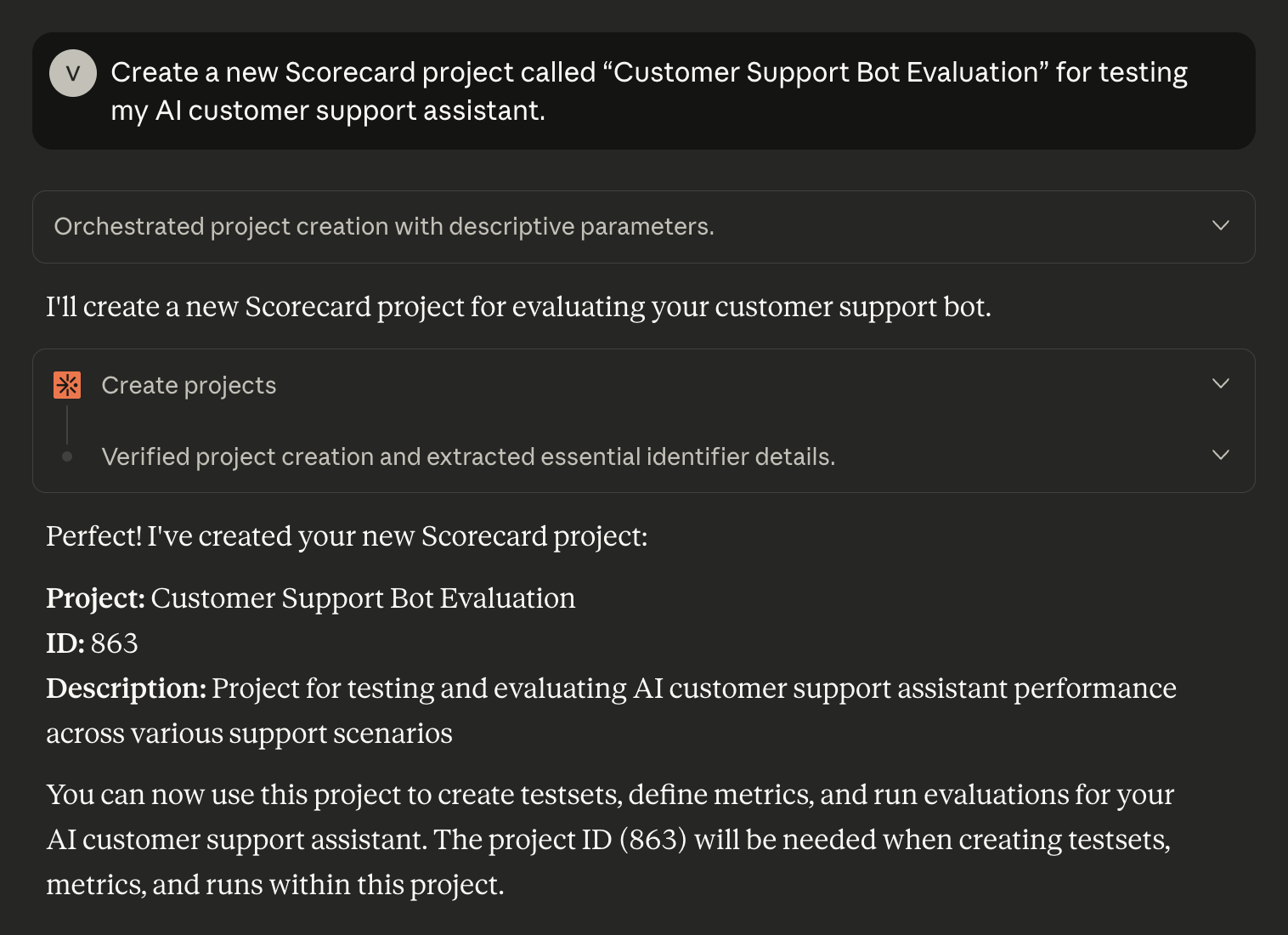Click the "V" user avatar icon
The height and width of the screenshot is (935, 1288).
[73, 73]
